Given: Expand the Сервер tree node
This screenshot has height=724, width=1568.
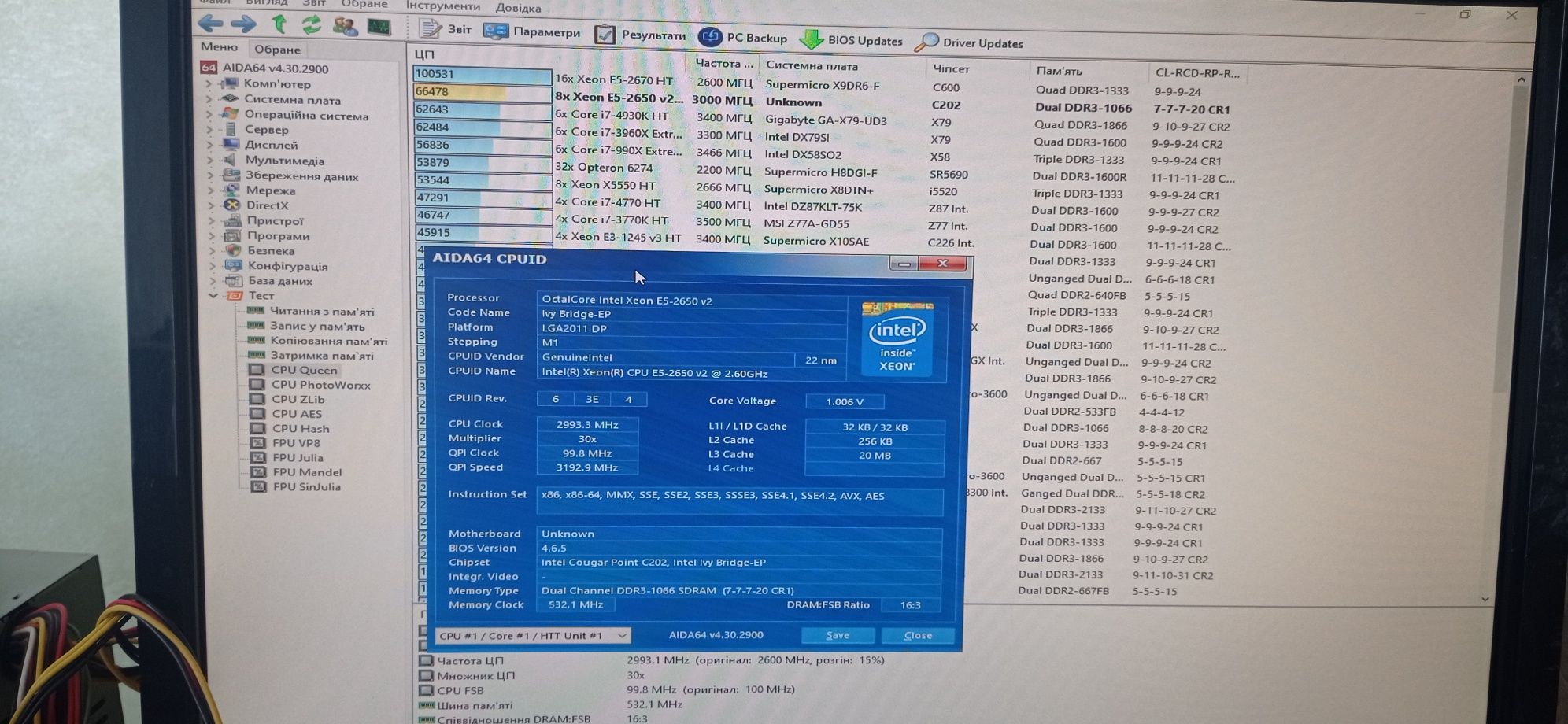Looking at the screenshot, I should [210, 130].
